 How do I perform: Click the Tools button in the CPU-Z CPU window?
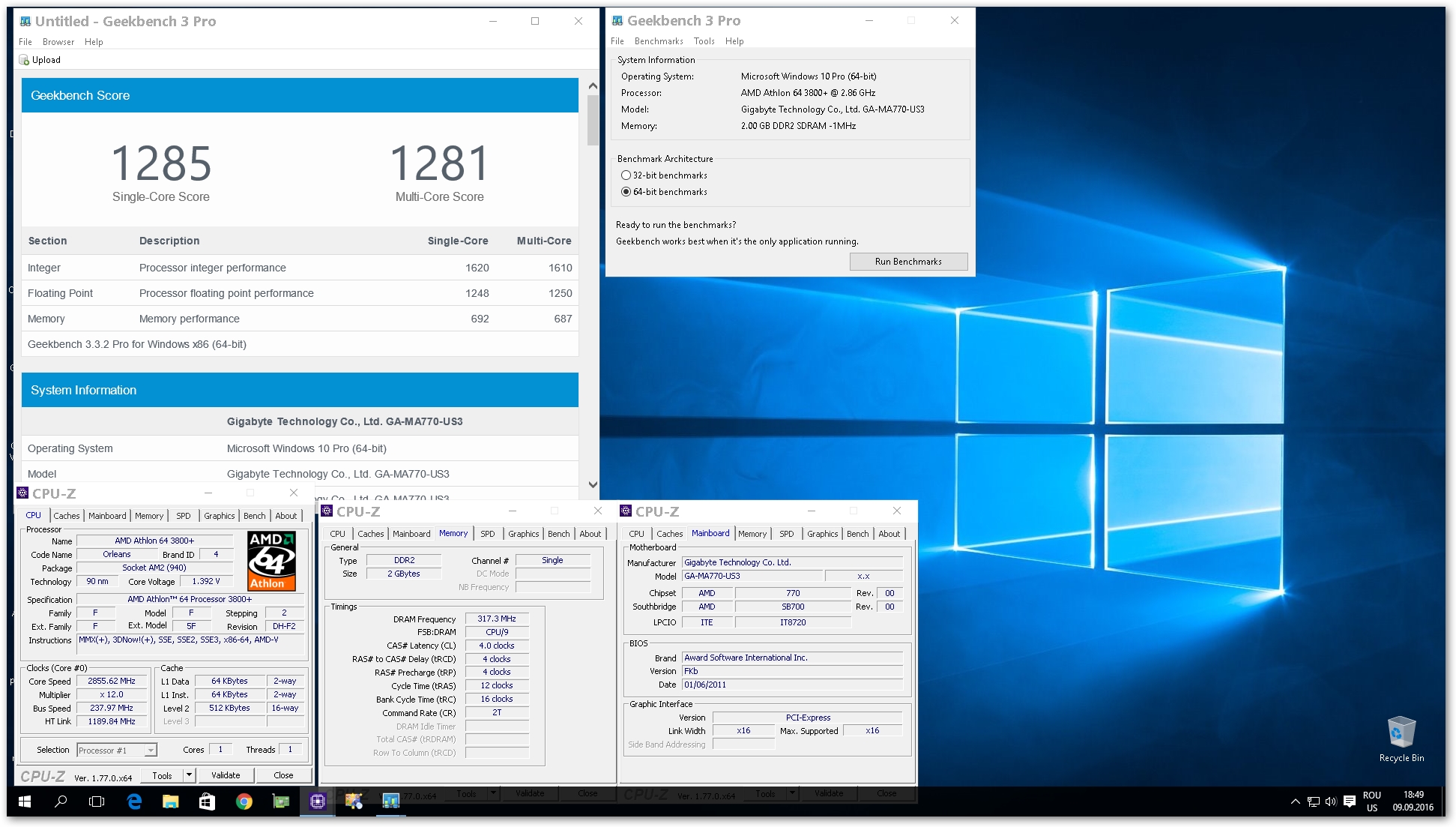[162, 775]
